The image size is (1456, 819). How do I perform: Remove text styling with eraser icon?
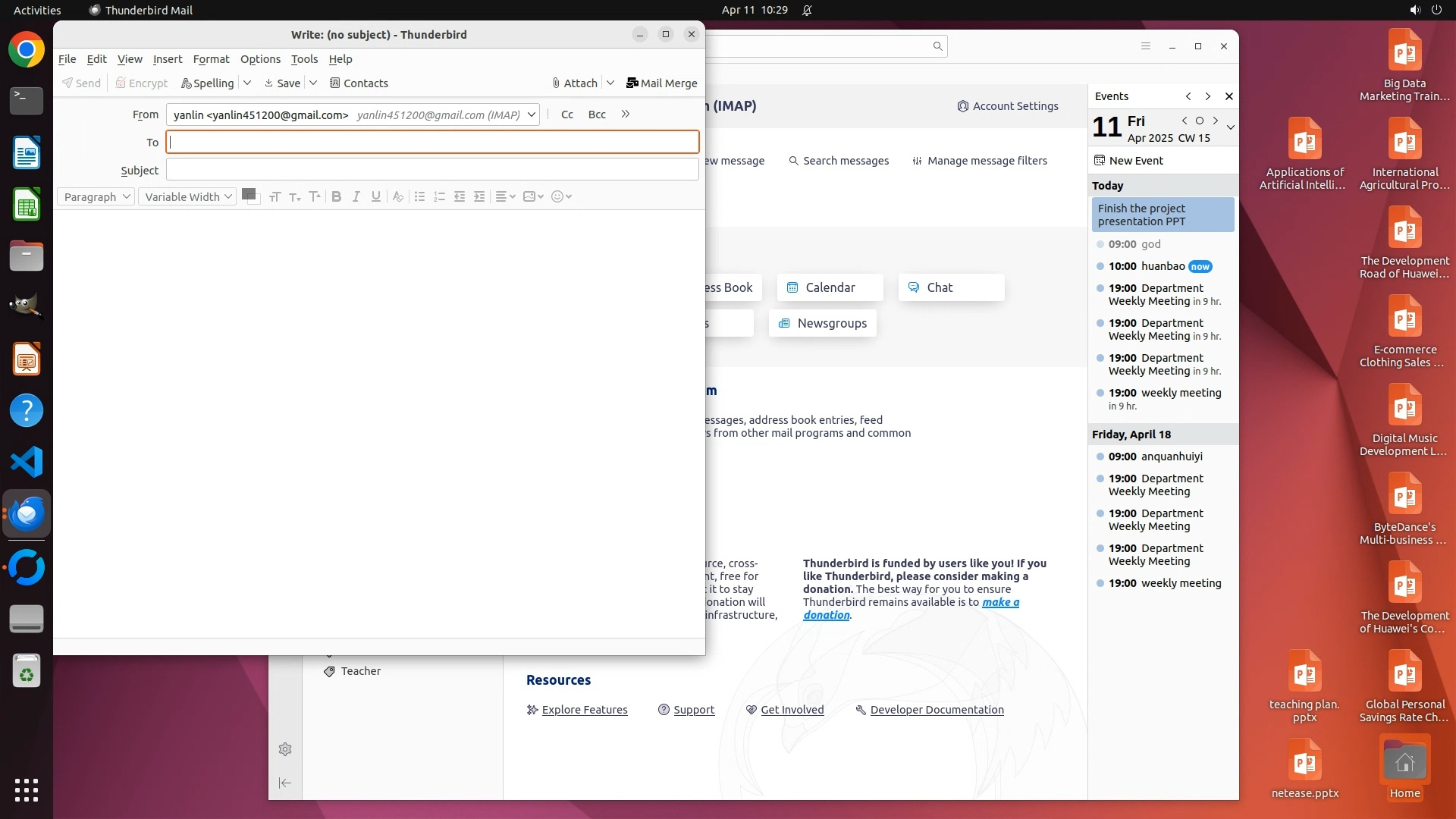(x=398, y=196)
